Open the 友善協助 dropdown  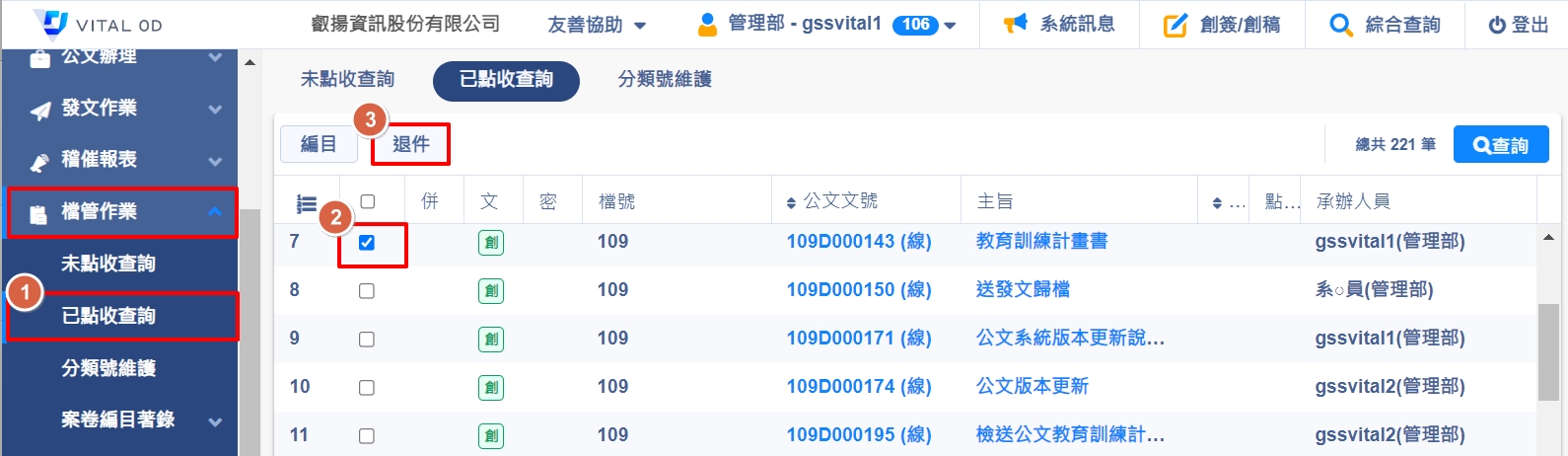click(597, 26)
